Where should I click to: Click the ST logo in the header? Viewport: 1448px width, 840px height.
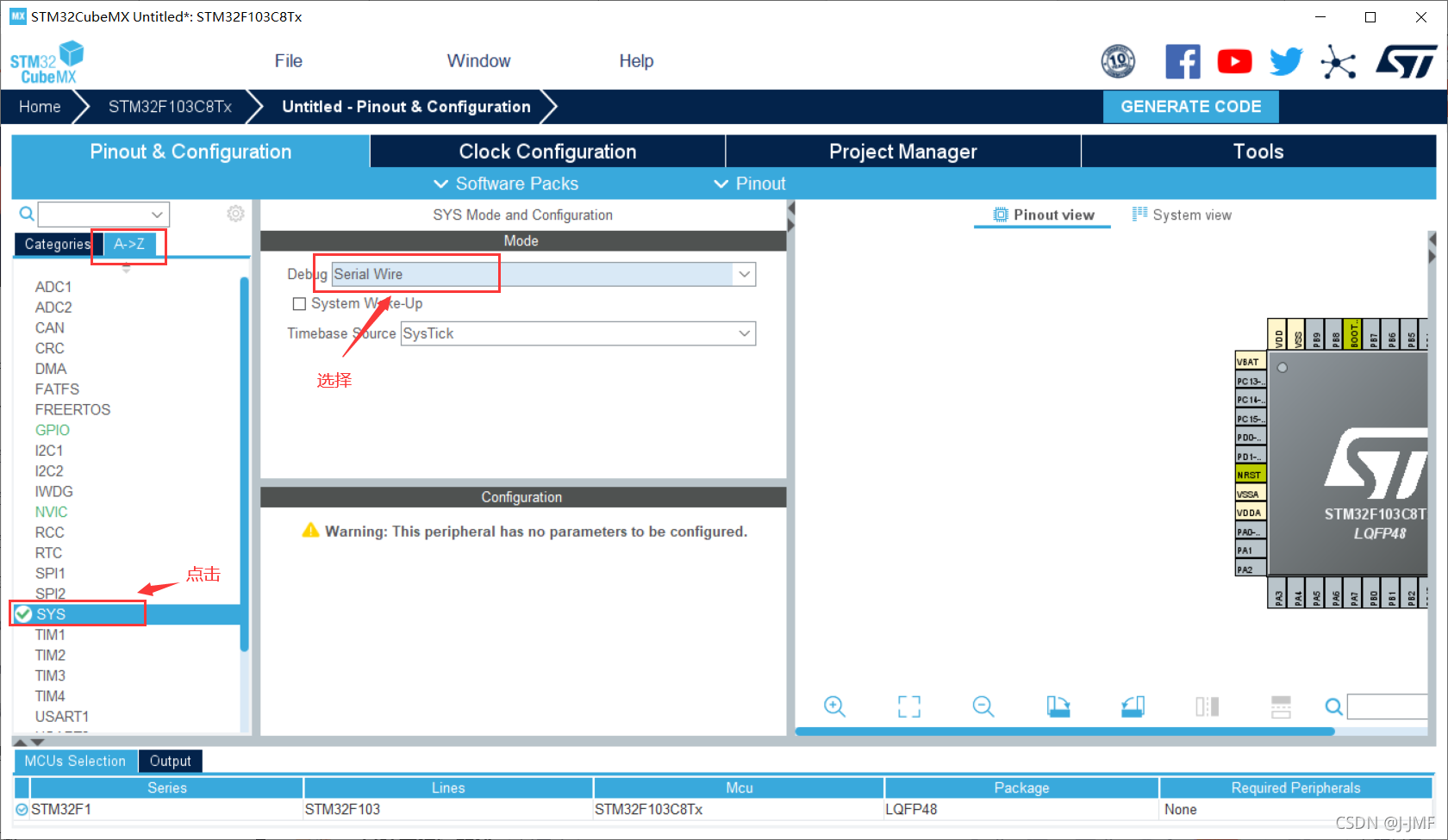(x=1406, y=62)
